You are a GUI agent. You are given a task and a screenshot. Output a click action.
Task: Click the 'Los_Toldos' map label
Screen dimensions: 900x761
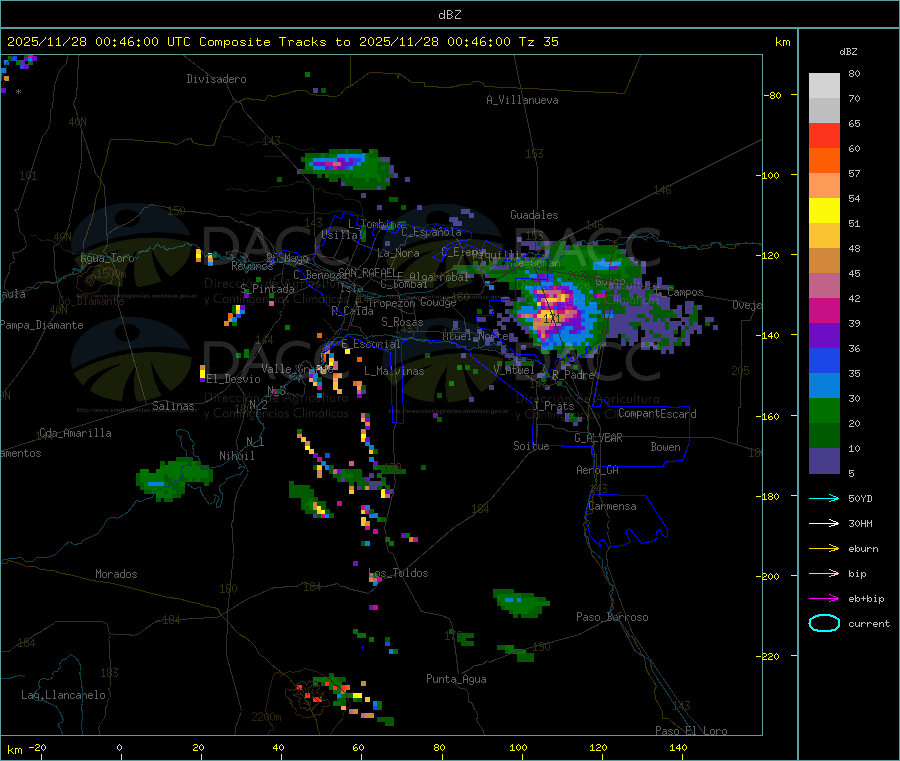pos(398,573)
